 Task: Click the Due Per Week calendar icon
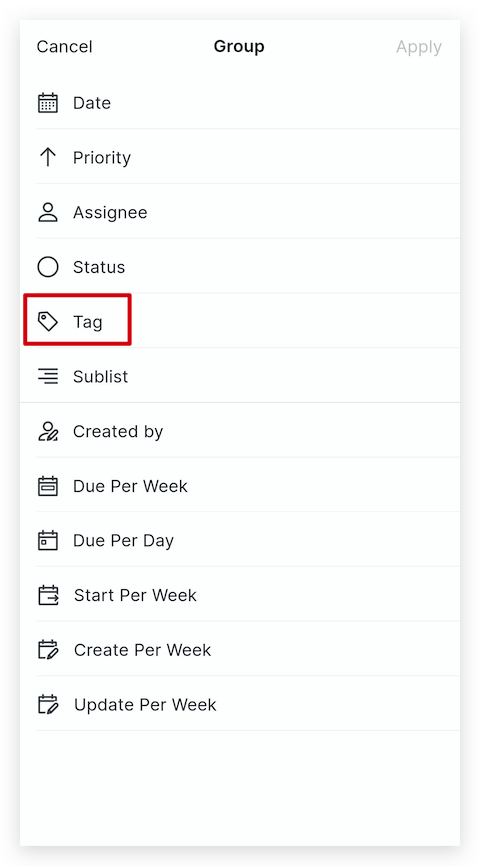coord(48,485)
